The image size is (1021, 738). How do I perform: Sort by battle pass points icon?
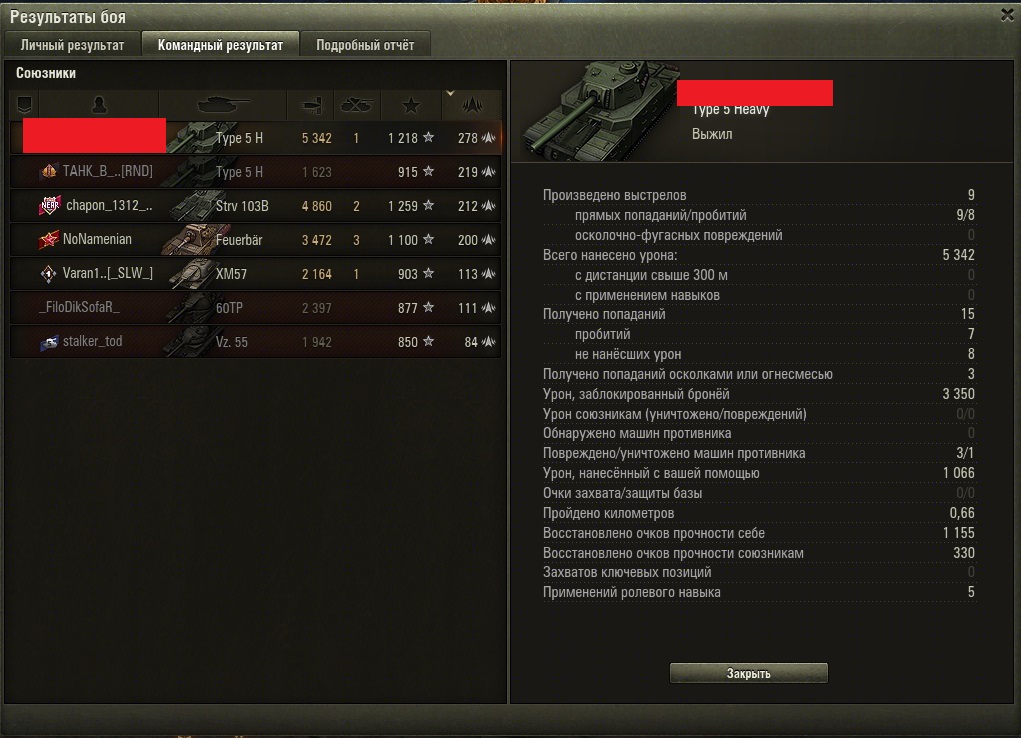click(472, 104)
